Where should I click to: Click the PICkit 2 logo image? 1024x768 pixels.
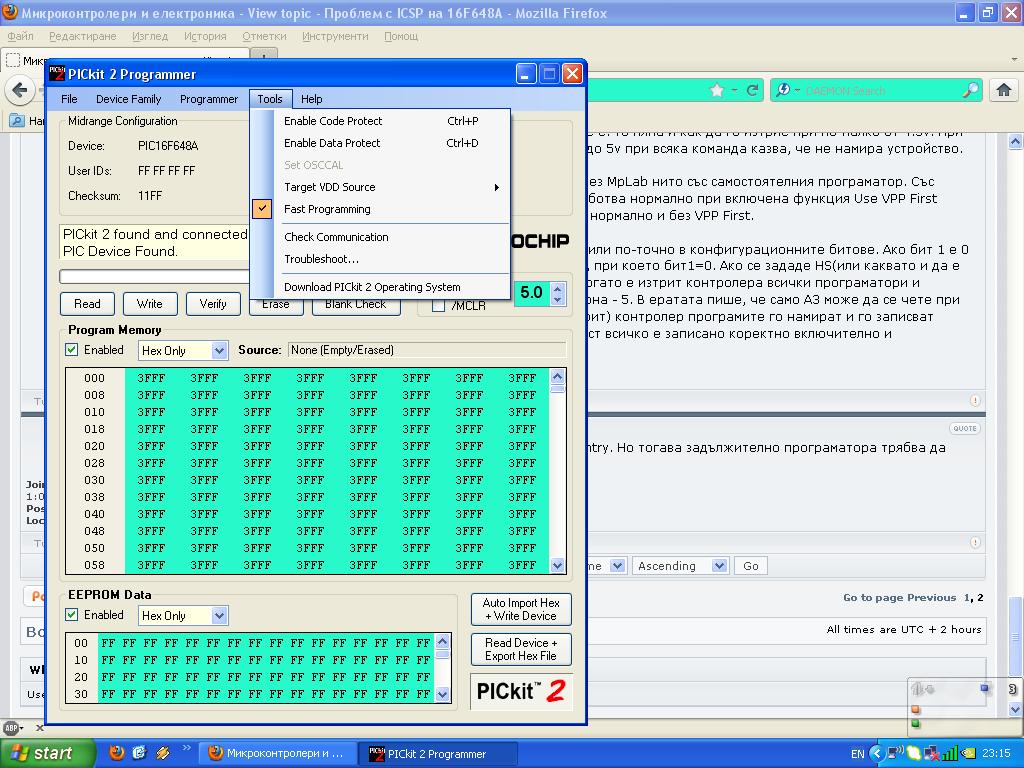(521, 691)
